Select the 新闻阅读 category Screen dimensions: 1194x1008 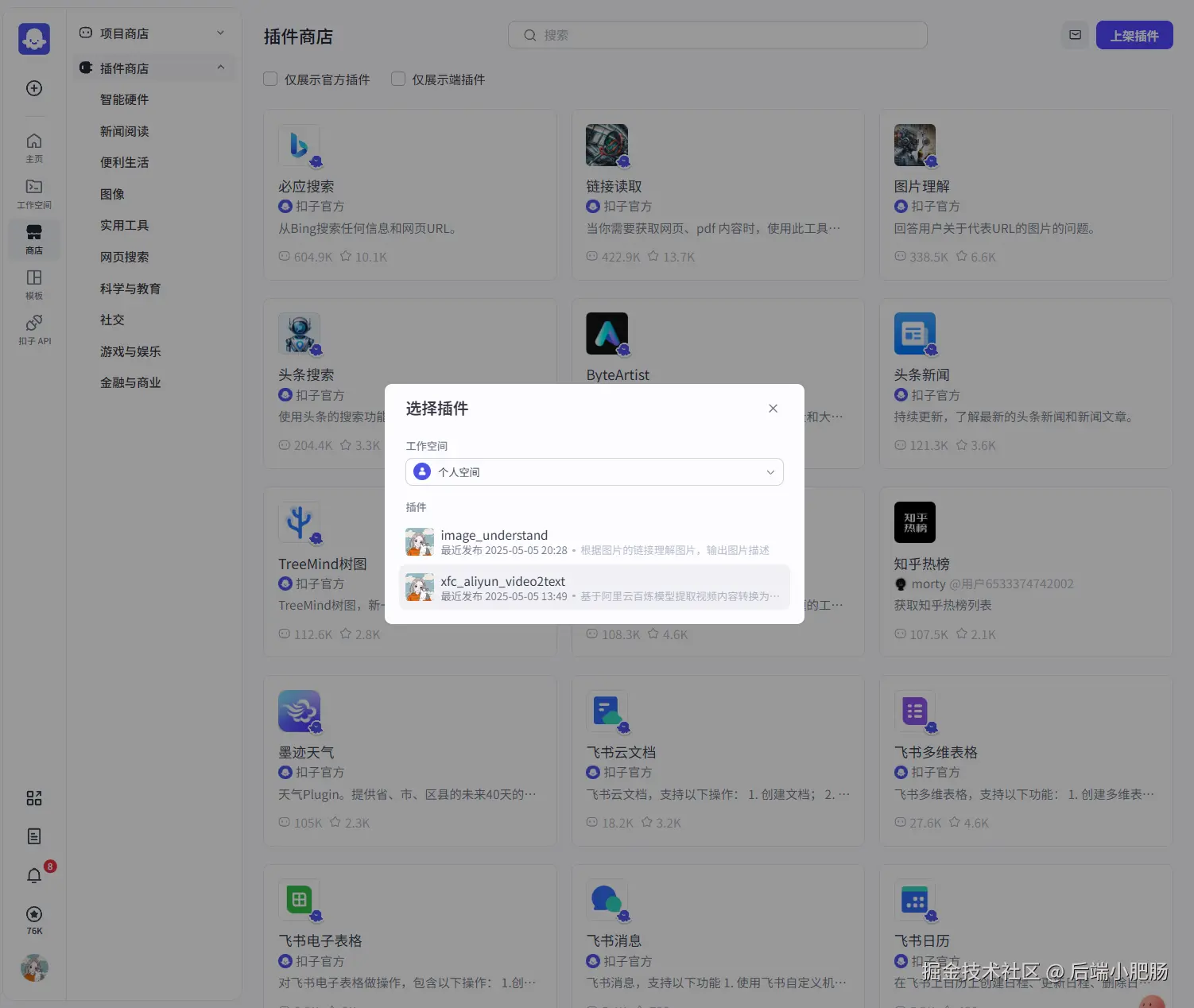click(x=124, y=131)
